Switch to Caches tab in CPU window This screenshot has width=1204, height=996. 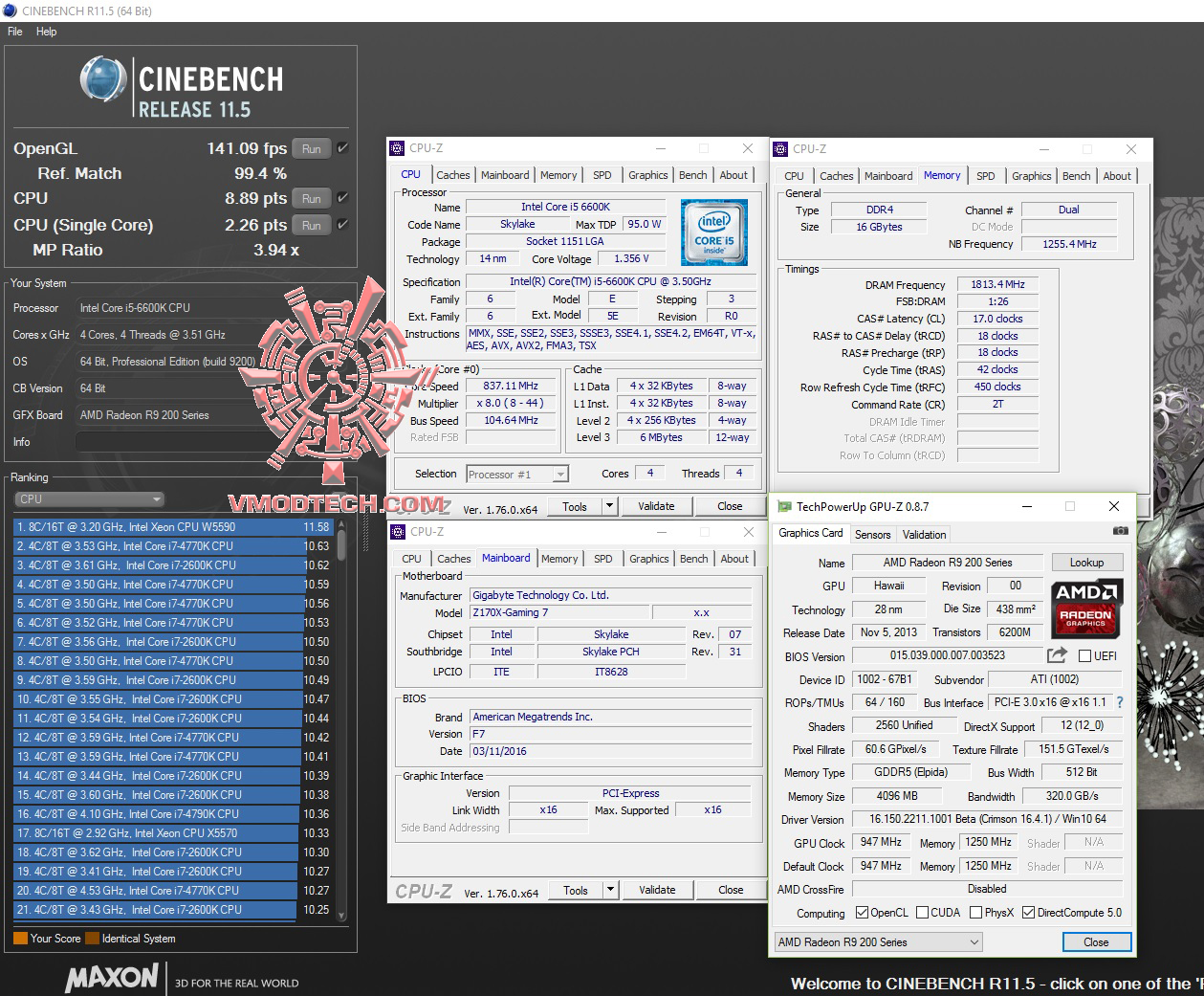(x=452, y=175)
